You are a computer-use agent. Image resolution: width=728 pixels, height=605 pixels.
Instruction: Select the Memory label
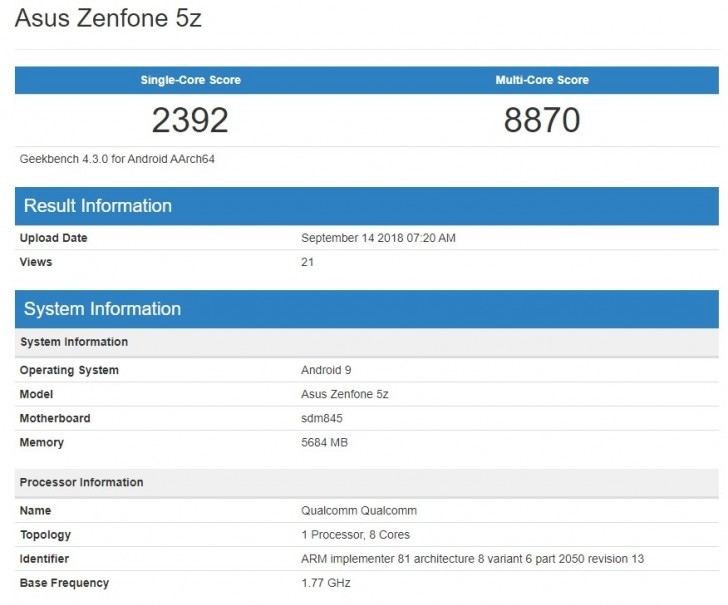tap(42, 442)
